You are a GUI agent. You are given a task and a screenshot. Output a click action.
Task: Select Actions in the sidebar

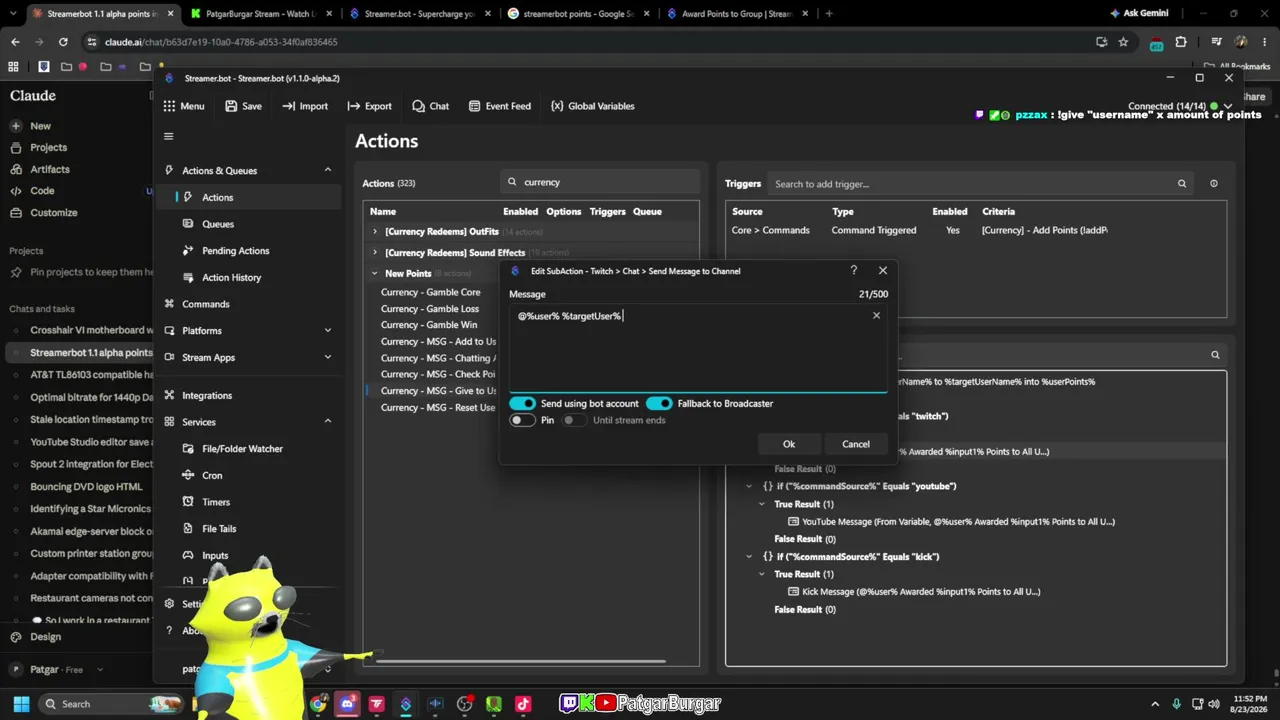250,197
